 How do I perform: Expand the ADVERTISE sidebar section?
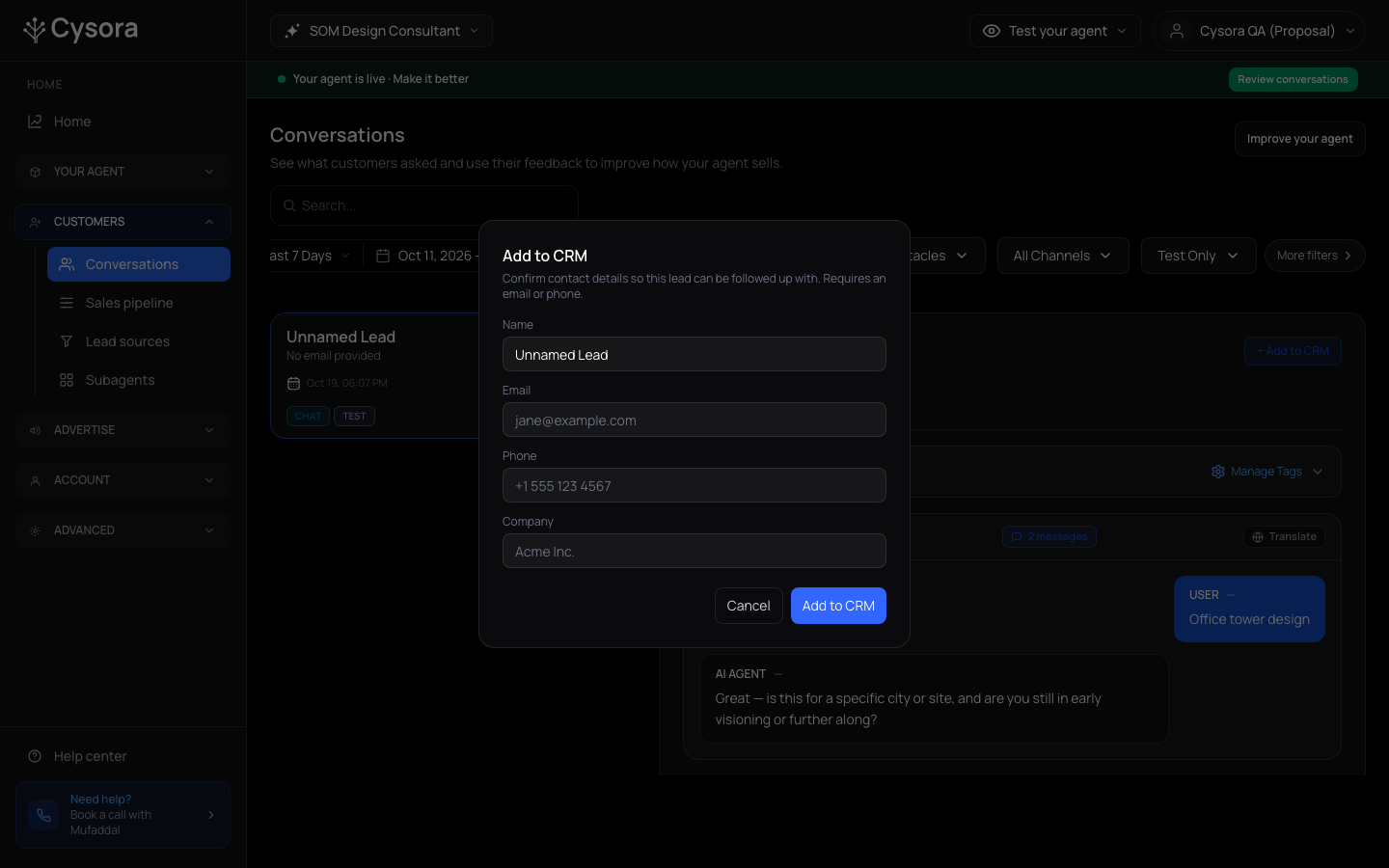pos(123,430)
